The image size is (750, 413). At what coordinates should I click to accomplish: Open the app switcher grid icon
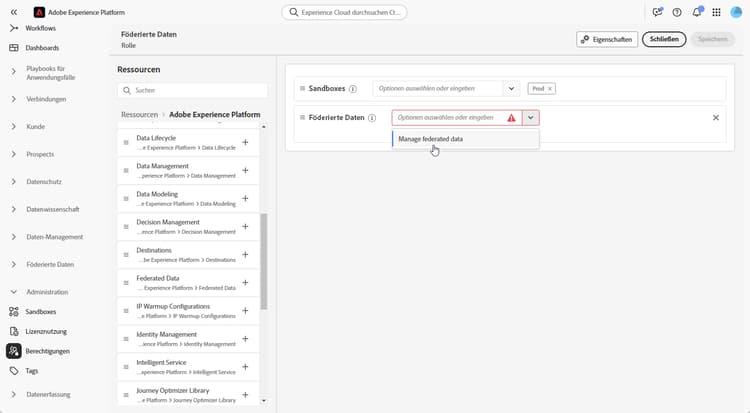click(716, 12)
